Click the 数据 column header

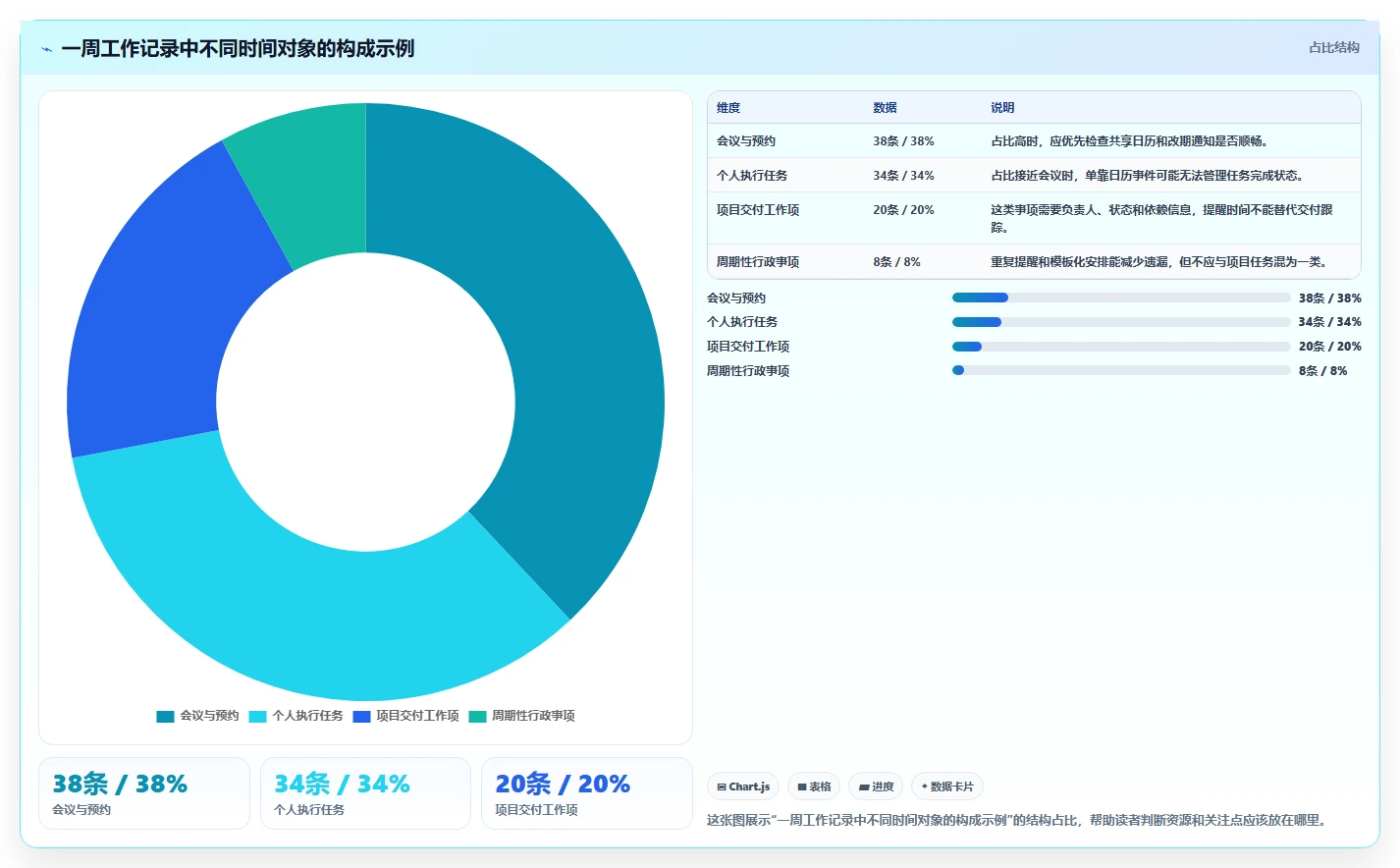pyautogui.click(x=885, y=108)
